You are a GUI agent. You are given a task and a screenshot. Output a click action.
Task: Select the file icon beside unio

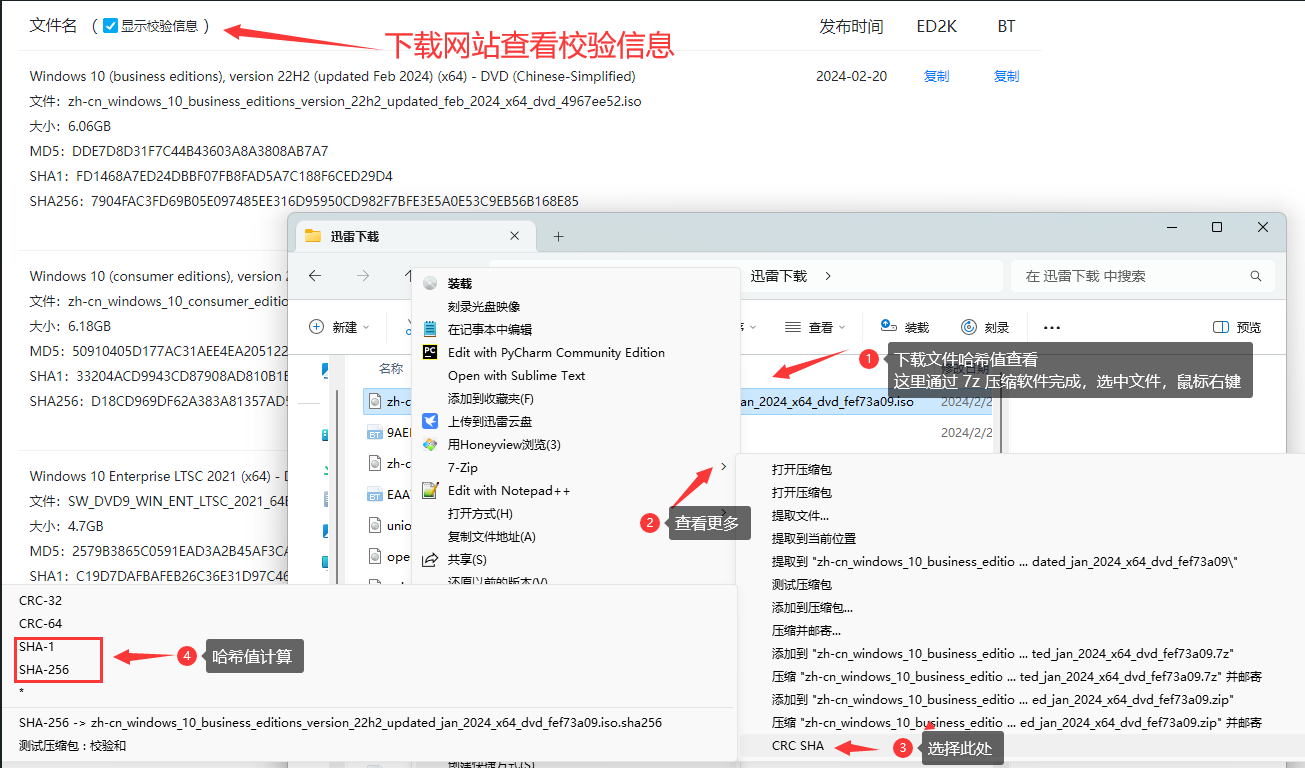[375, 525]
